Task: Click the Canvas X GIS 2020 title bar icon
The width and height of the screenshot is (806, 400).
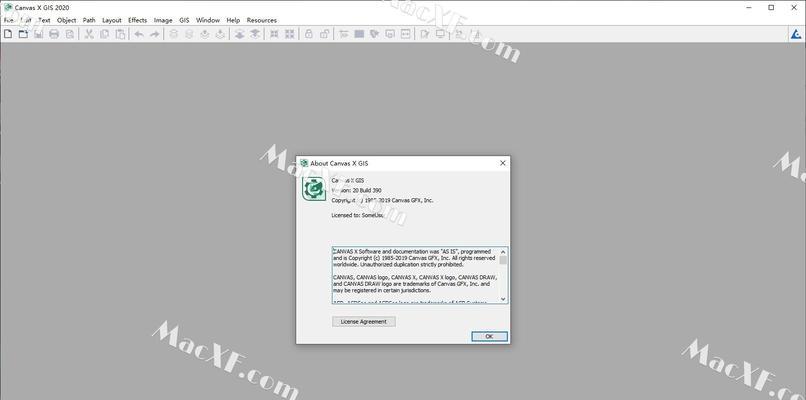Action: 8,7
